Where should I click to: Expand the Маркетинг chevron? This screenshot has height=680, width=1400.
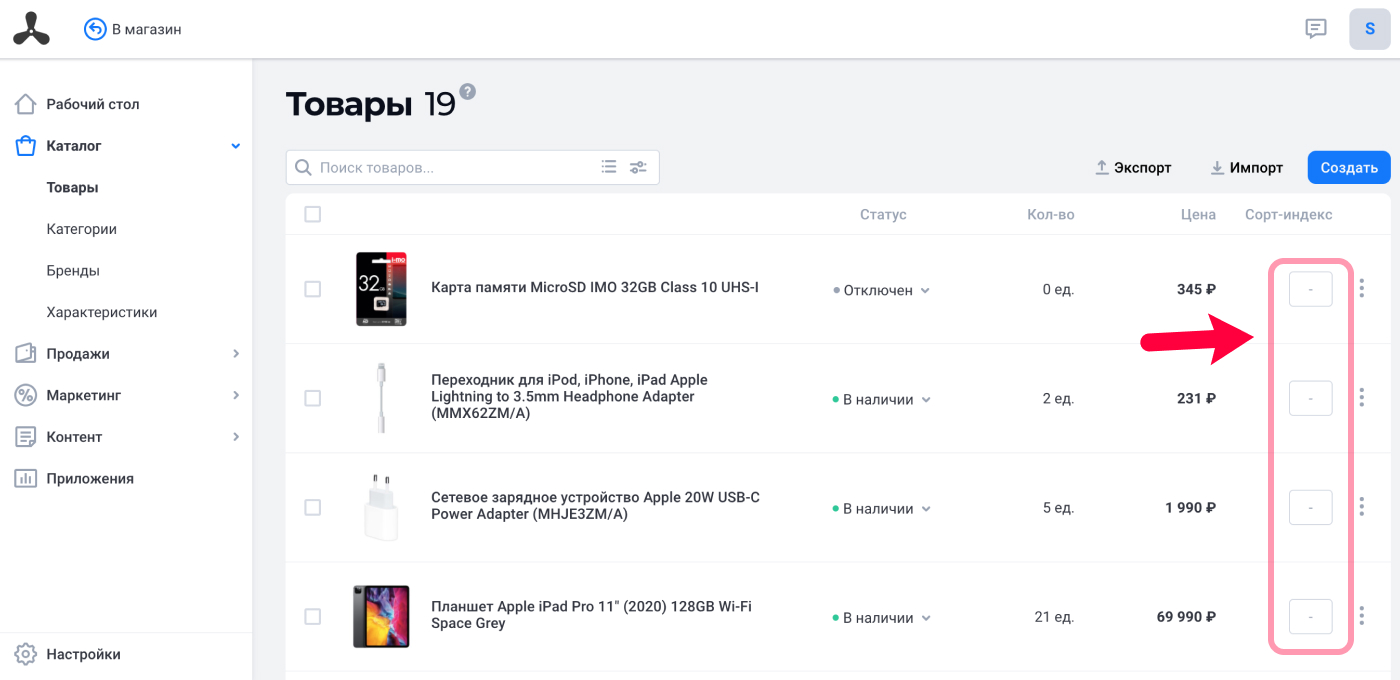236,395
